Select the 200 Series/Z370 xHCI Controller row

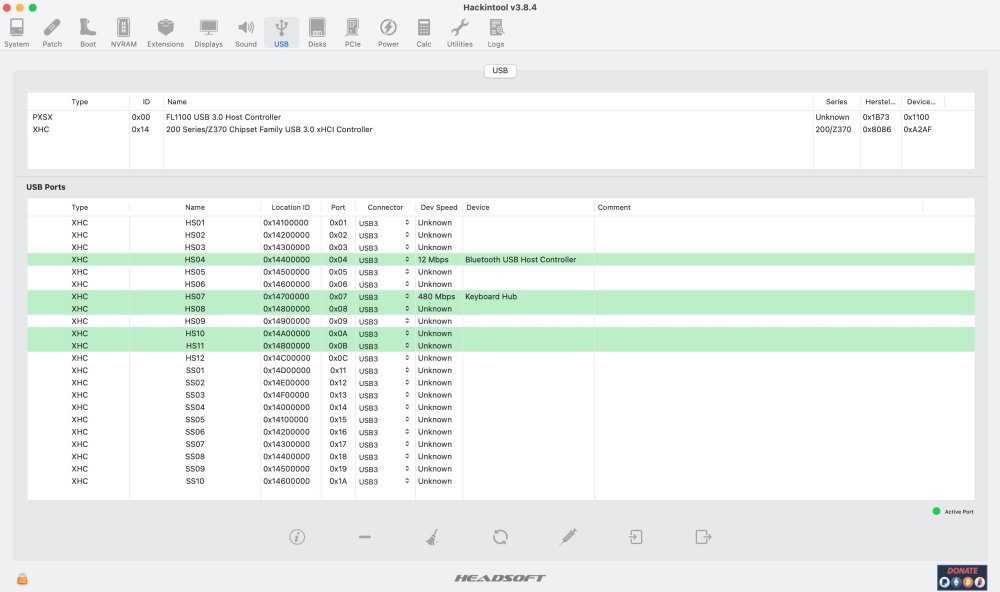click(501, 130)
